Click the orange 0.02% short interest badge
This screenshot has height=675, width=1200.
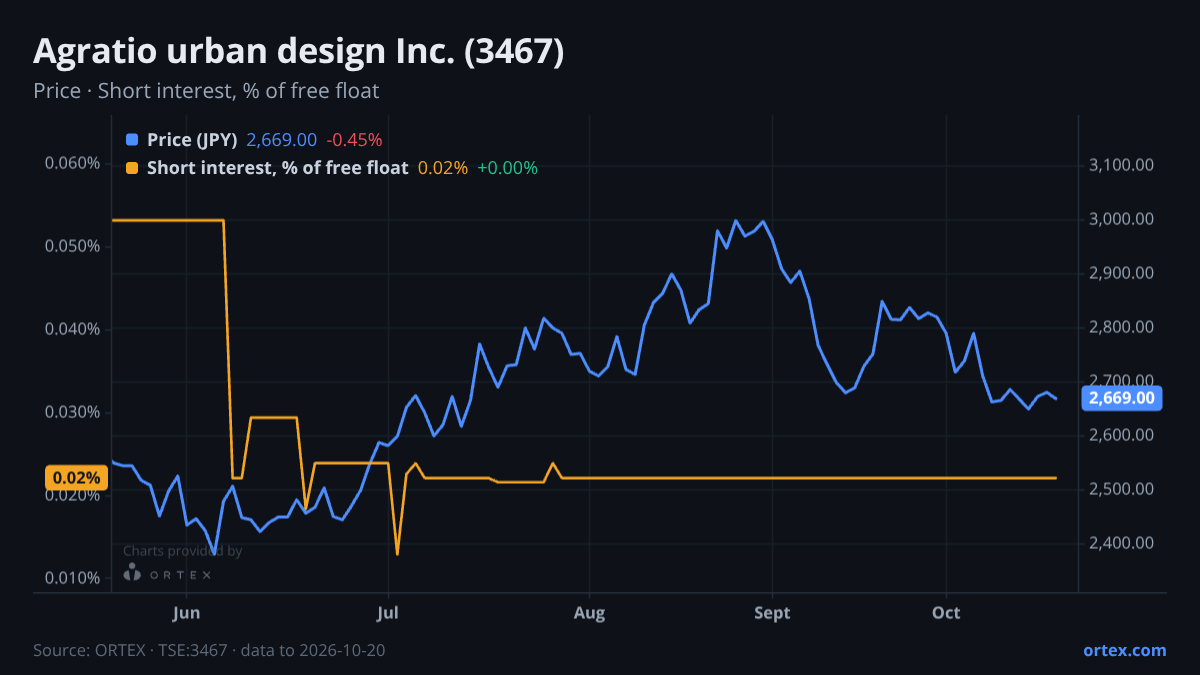(74, 478)
